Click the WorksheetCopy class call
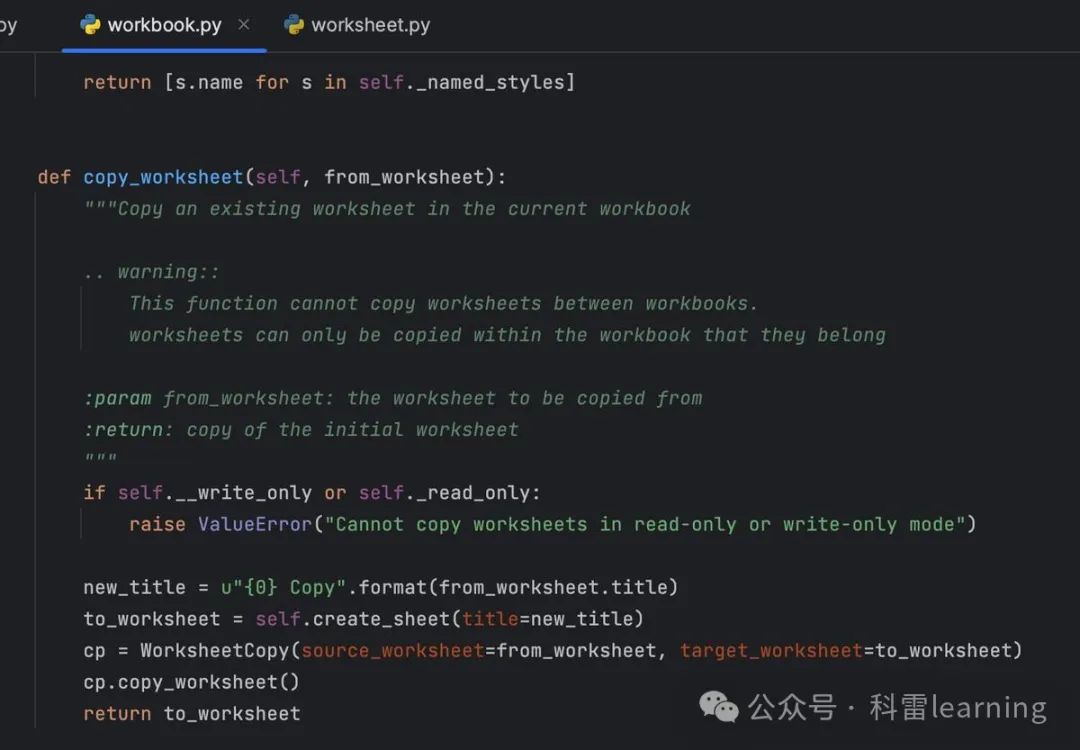 click(215, 651)
